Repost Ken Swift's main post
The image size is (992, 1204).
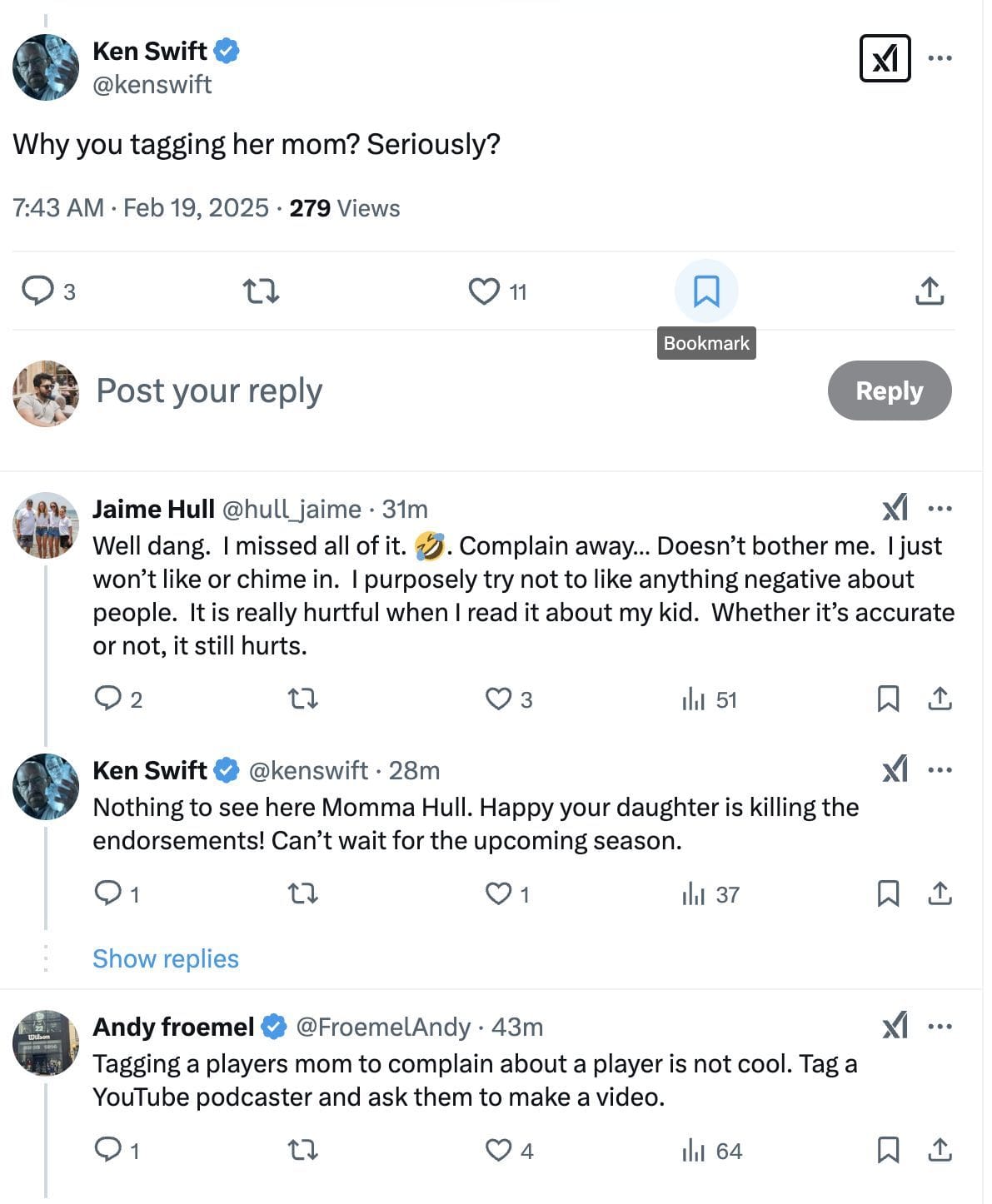[x=260, y=291]
